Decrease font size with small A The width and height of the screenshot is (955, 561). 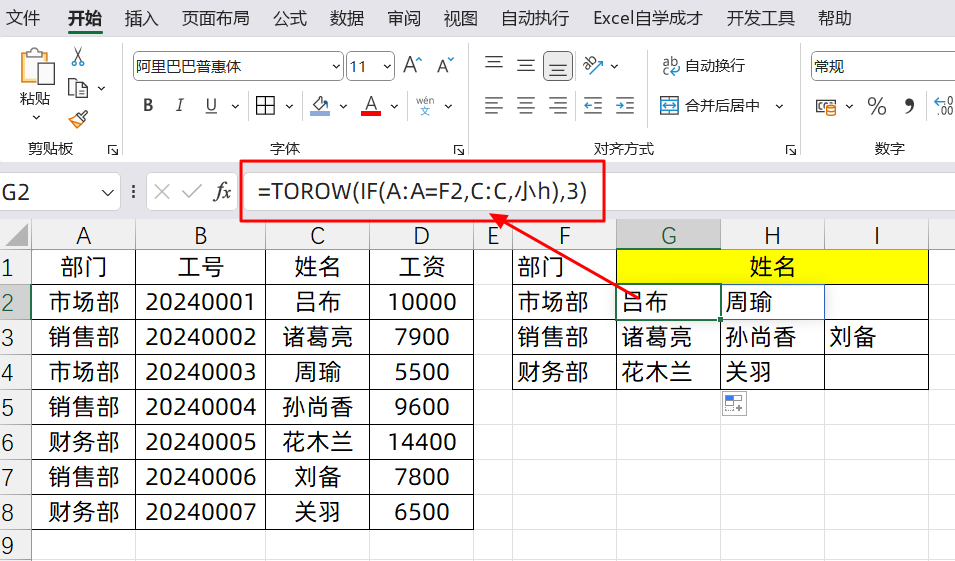(445, 66)
